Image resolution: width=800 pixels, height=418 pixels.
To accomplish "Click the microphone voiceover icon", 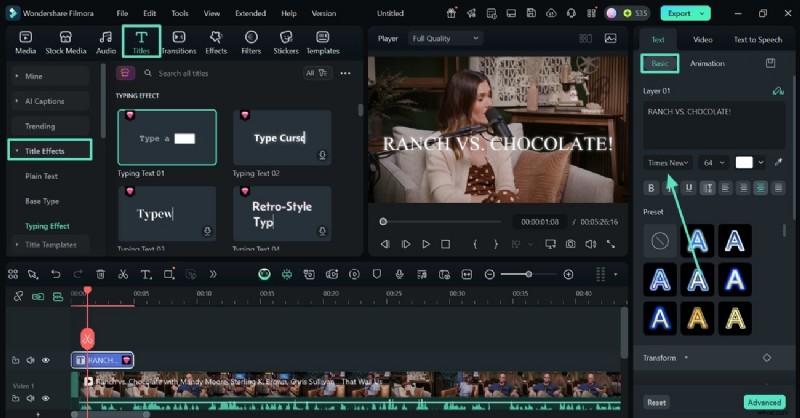I will (399, 274).
